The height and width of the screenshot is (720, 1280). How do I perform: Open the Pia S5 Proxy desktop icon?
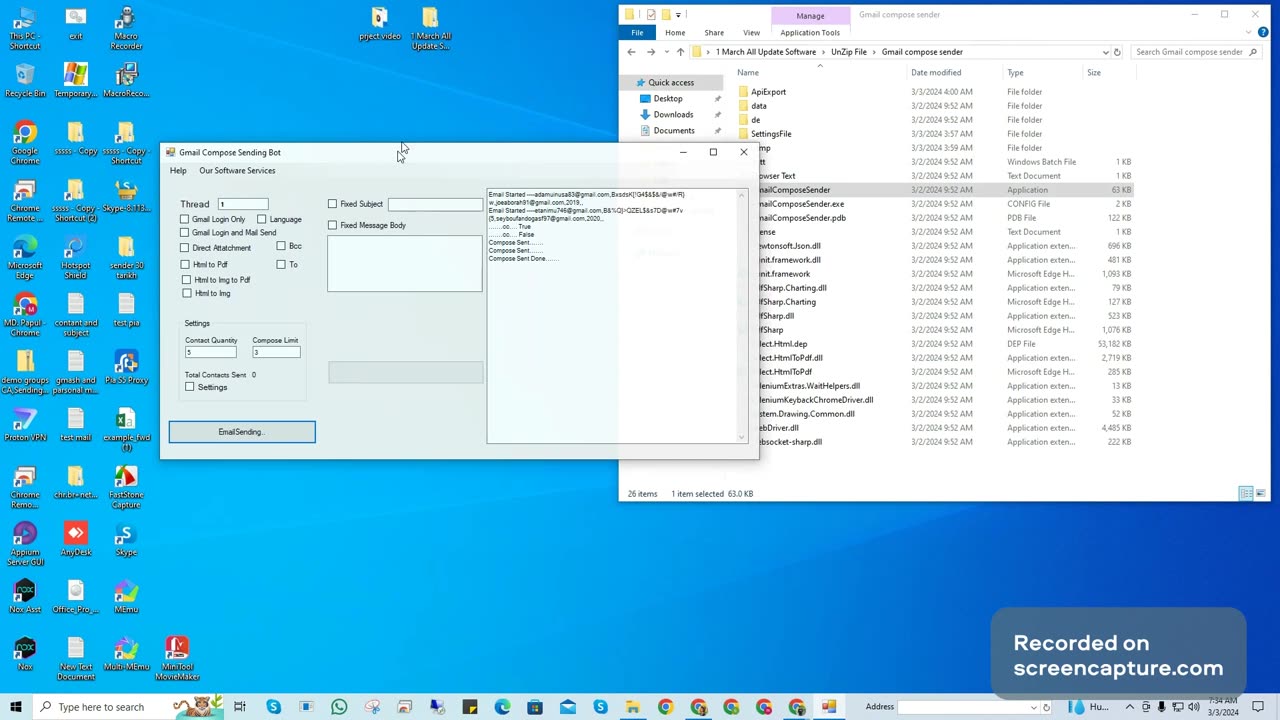(x=126, y=367)
